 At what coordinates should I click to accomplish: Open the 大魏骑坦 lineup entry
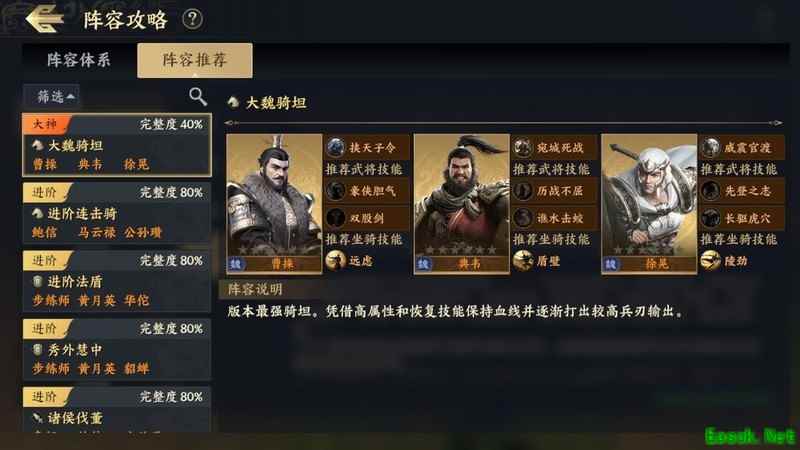click(x=117, y=145)
